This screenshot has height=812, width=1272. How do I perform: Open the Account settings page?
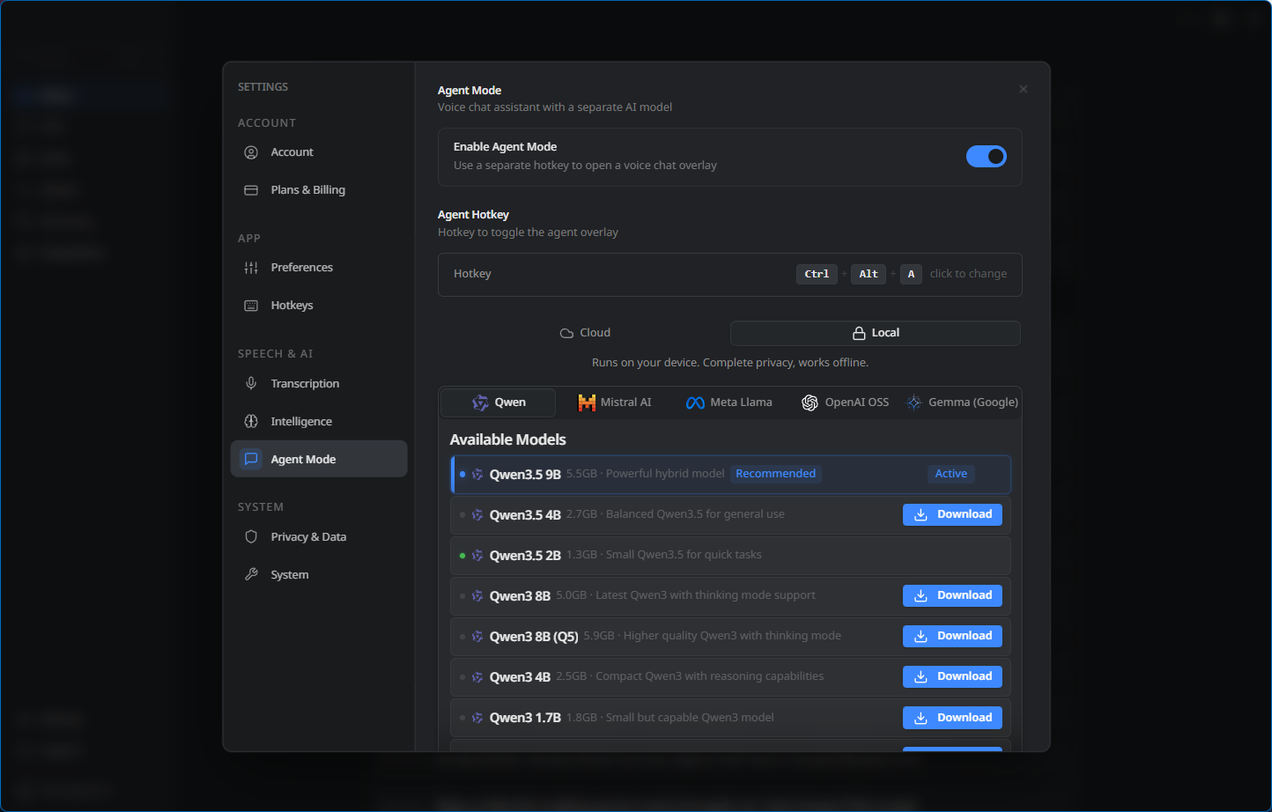[x=319, y=152]
